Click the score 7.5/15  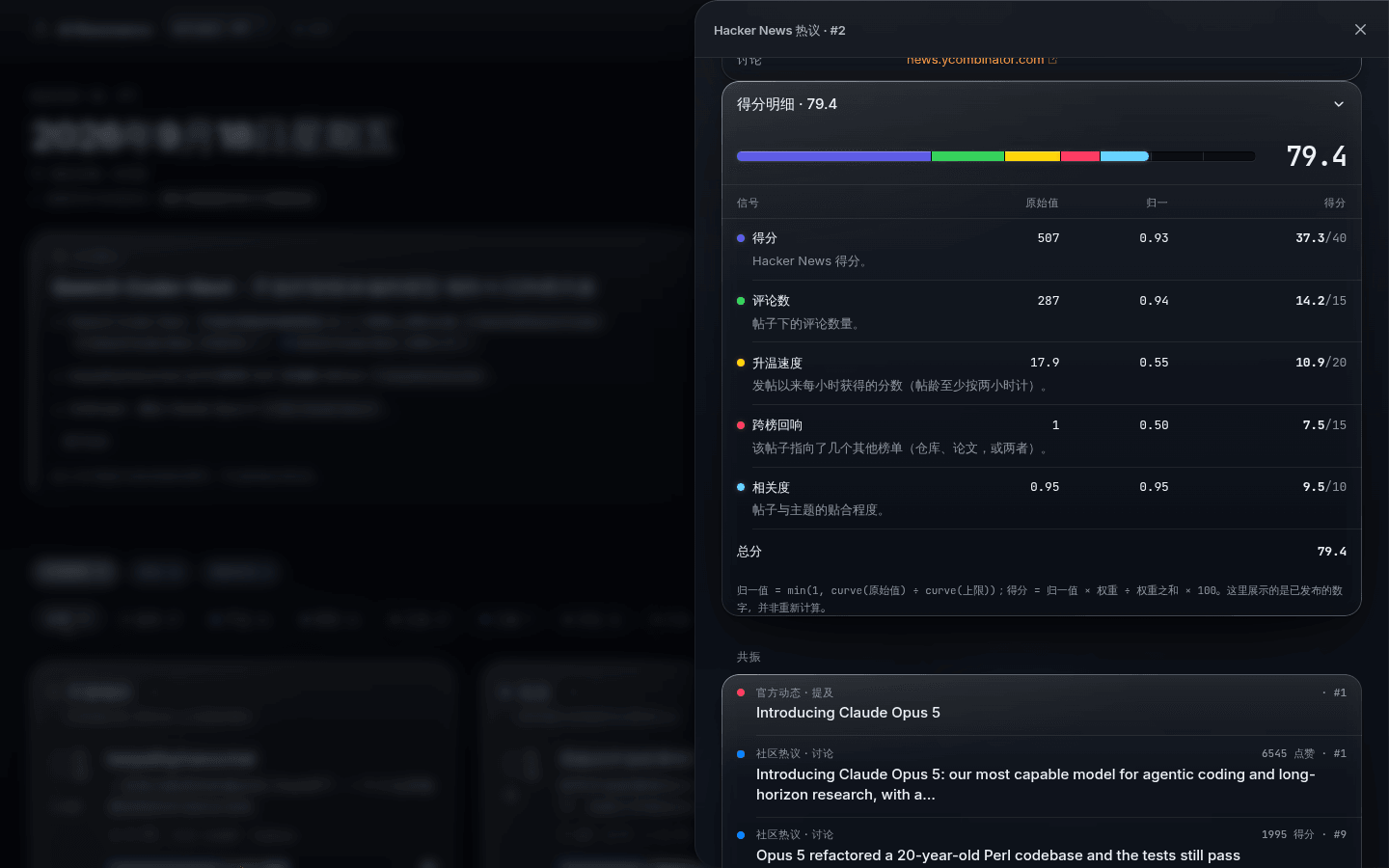1324,425
